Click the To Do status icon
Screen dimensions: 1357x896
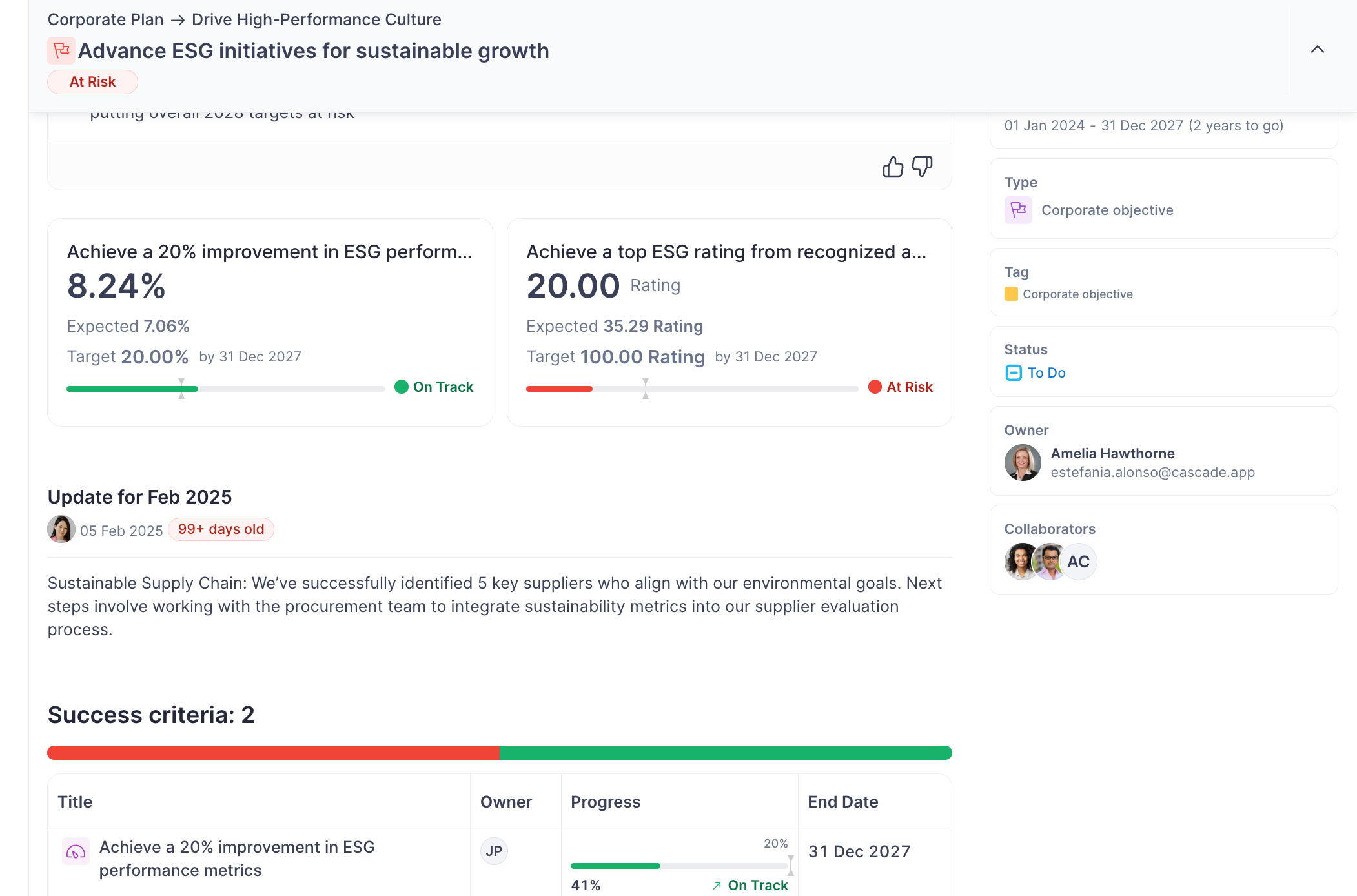coord(1014,372)
